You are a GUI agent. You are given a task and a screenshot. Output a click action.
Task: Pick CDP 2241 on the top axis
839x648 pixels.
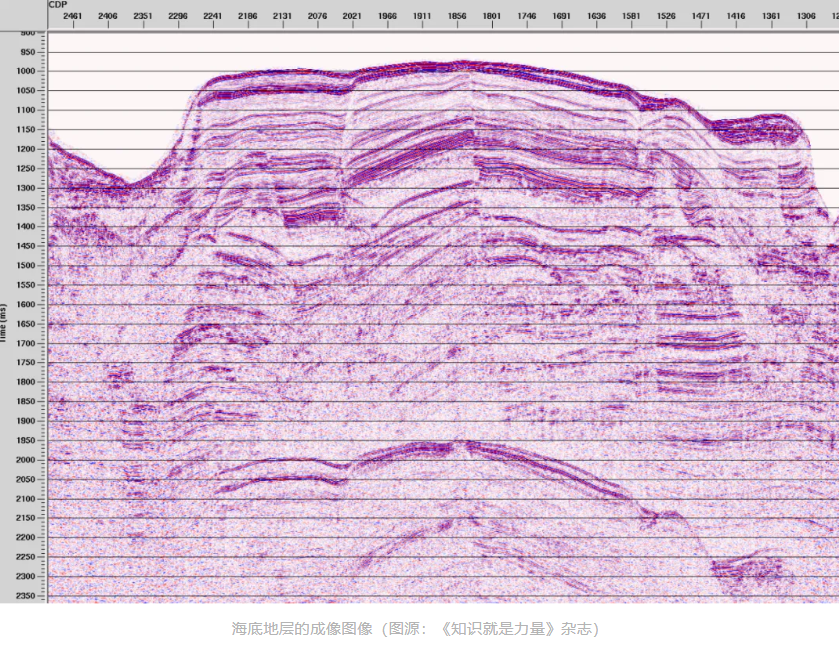(213, 17)
